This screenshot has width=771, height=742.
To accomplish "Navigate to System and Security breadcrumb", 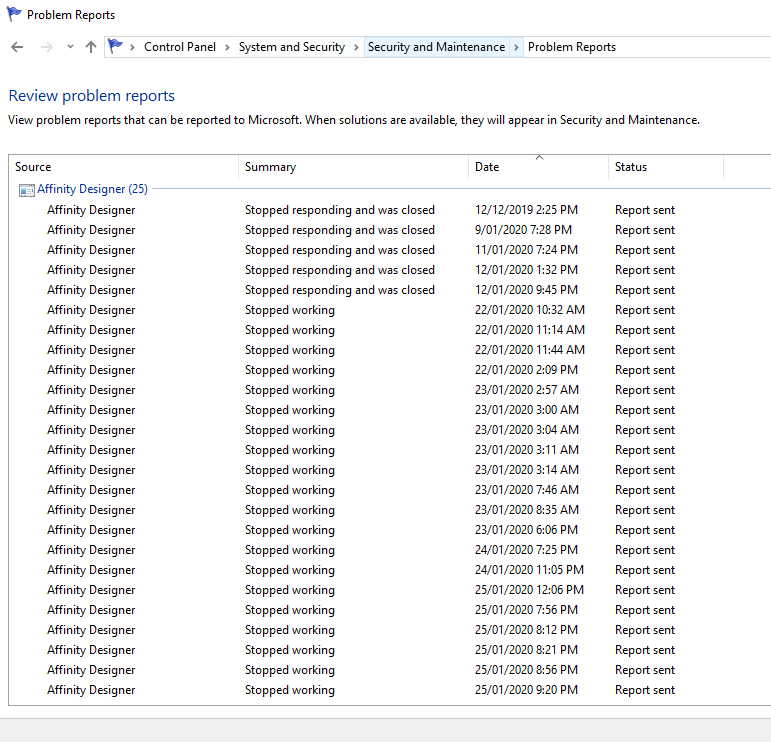I will tap(292, 47).
